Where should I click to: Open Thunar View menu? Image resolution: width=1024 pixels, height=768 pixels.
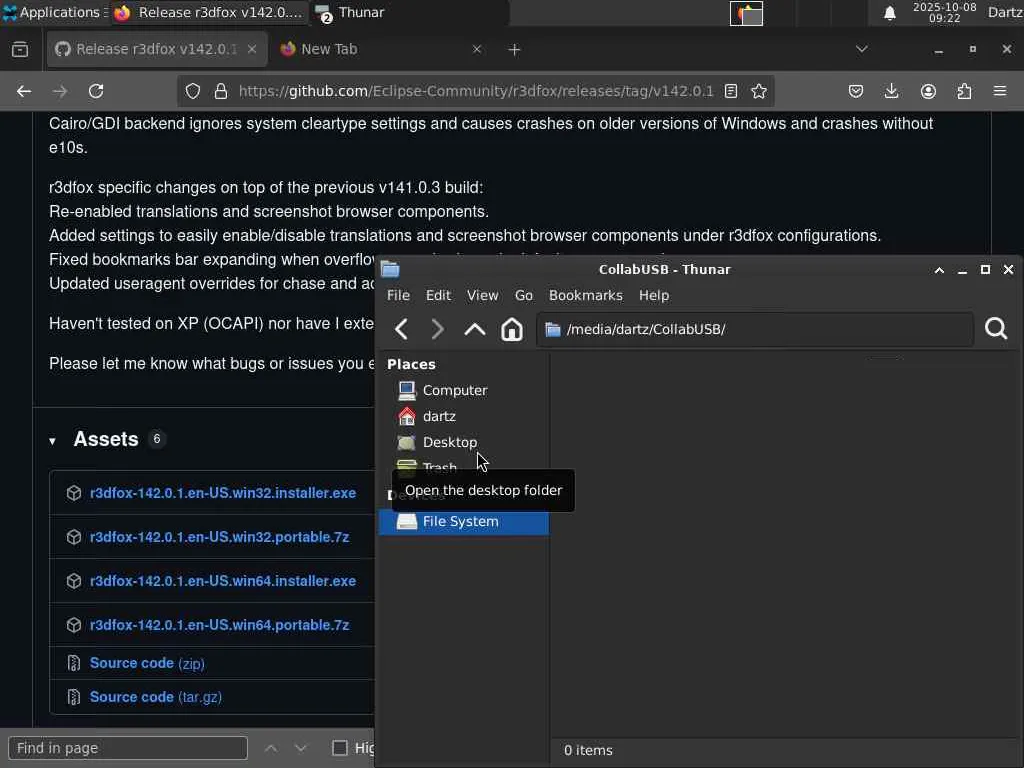point(483,296)
